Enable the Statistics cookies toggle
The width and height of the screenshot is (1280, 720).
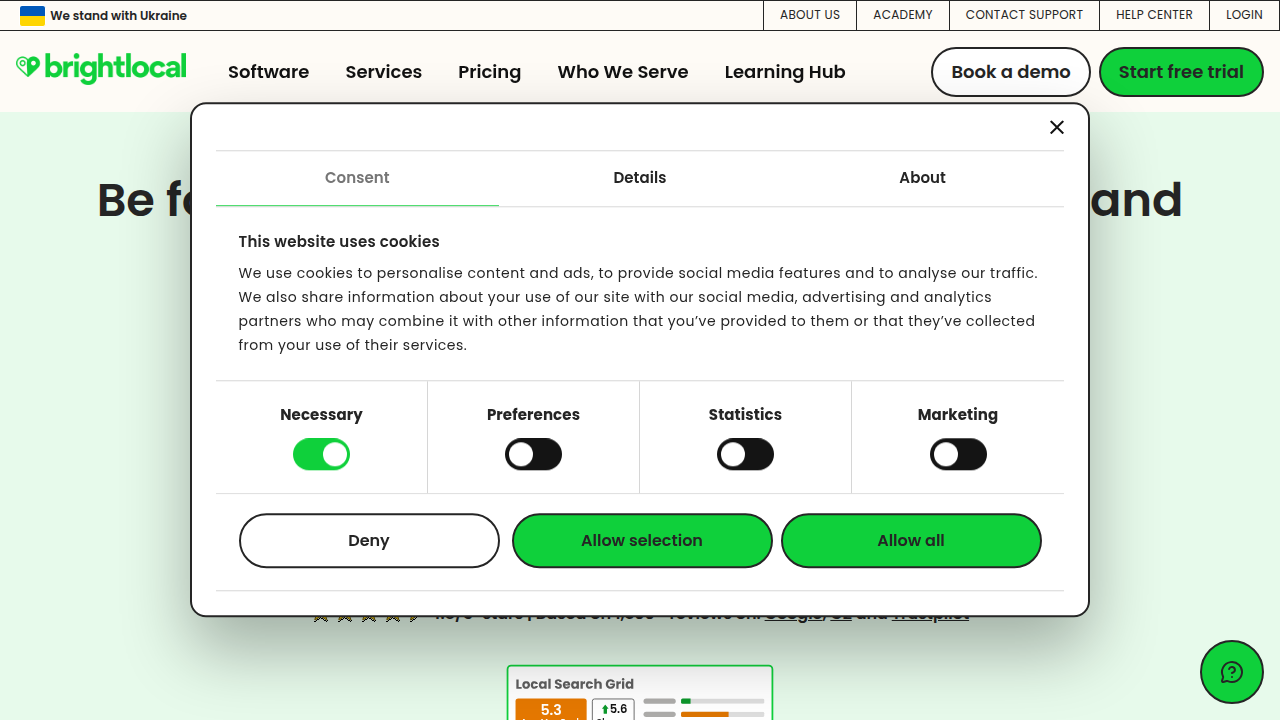(745, 454)
